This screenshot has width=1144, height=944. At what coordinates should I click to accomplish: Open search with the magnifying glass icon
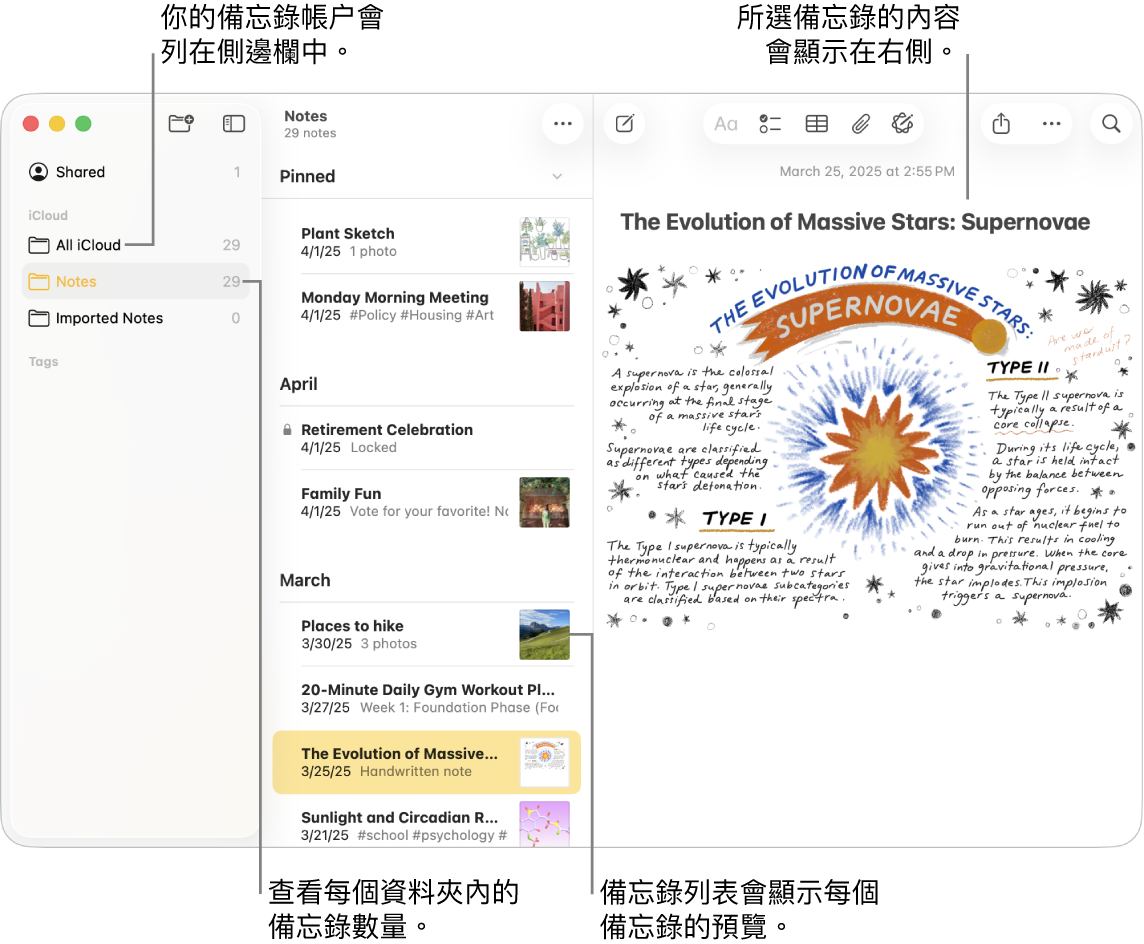pos(1110,123)
